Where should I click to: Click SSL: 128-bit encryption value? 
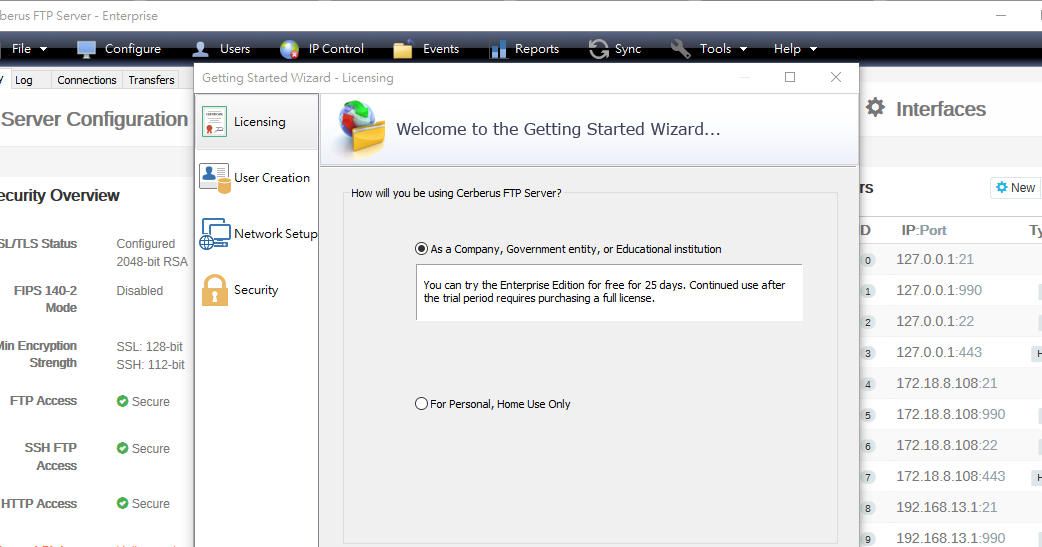(x=150, y=346)
